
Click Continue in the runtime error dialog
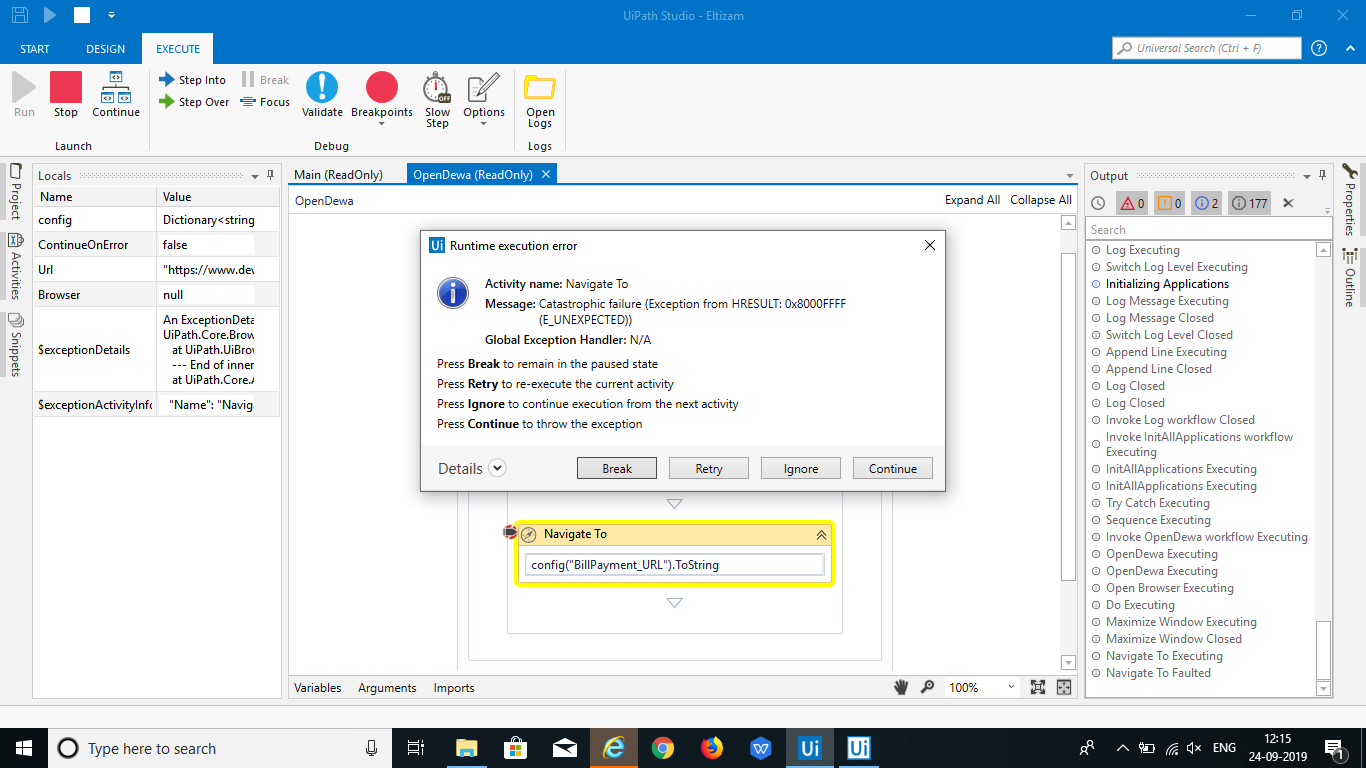click(x=893, y=469)
